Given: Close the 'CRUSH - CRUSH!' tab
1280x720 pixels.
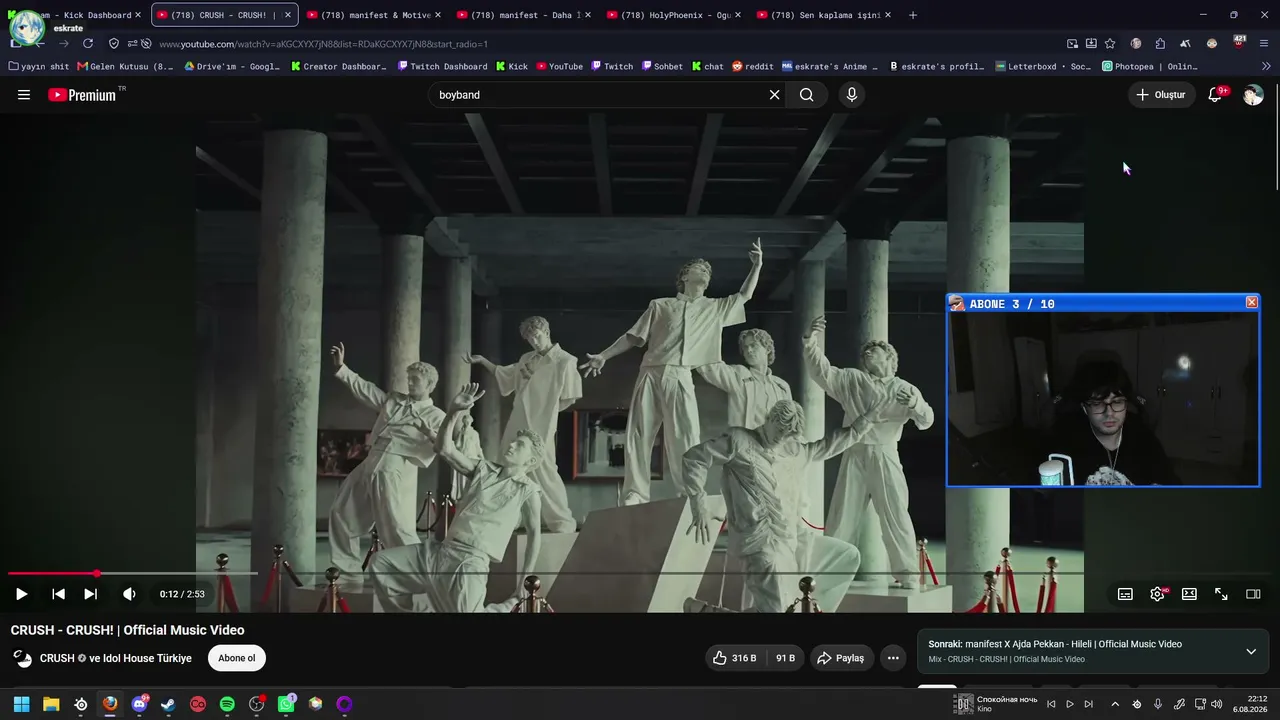Looking at the screenshot, I should click(288, 15).
